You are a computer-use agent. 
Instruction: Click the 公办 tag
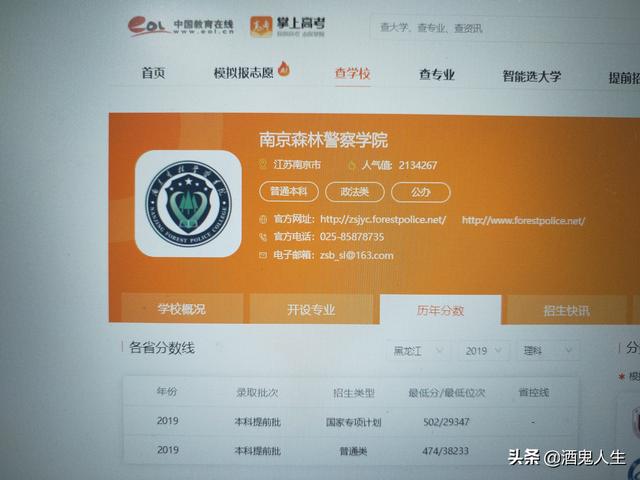click(x=421, y=192)
